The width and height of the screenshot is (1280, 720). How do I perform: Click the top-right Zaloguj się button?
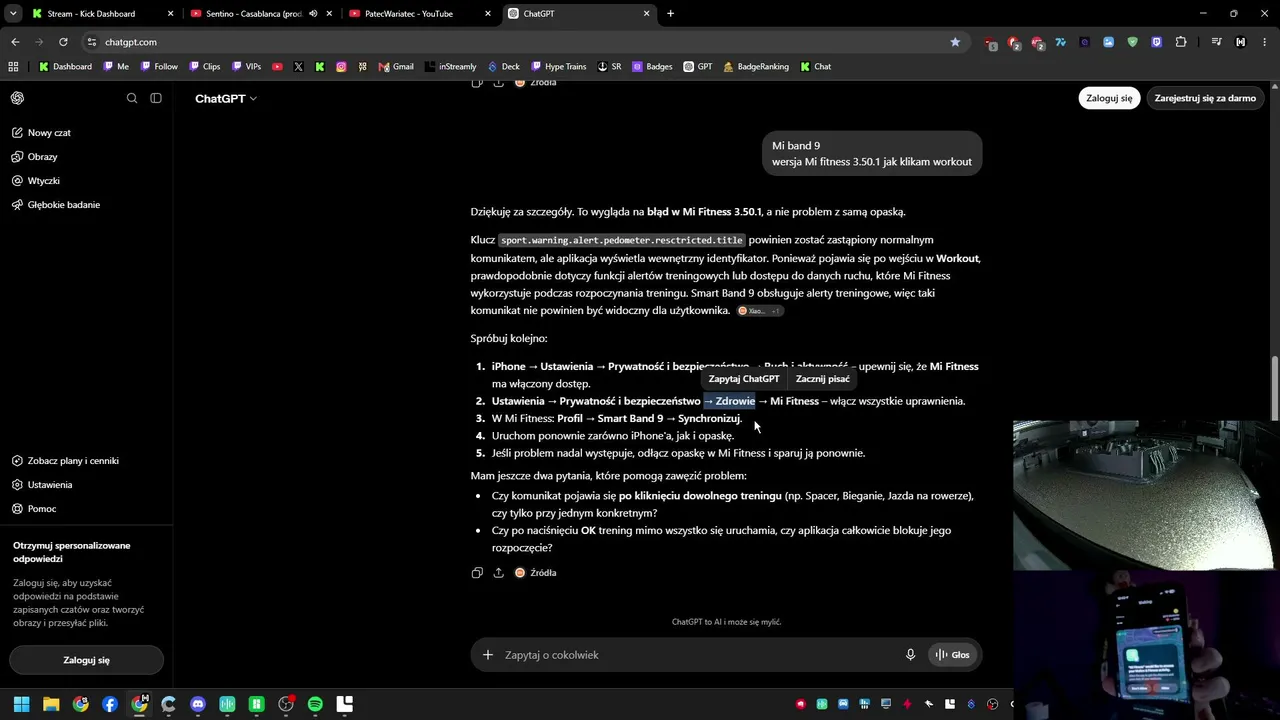click(1109, 98)
